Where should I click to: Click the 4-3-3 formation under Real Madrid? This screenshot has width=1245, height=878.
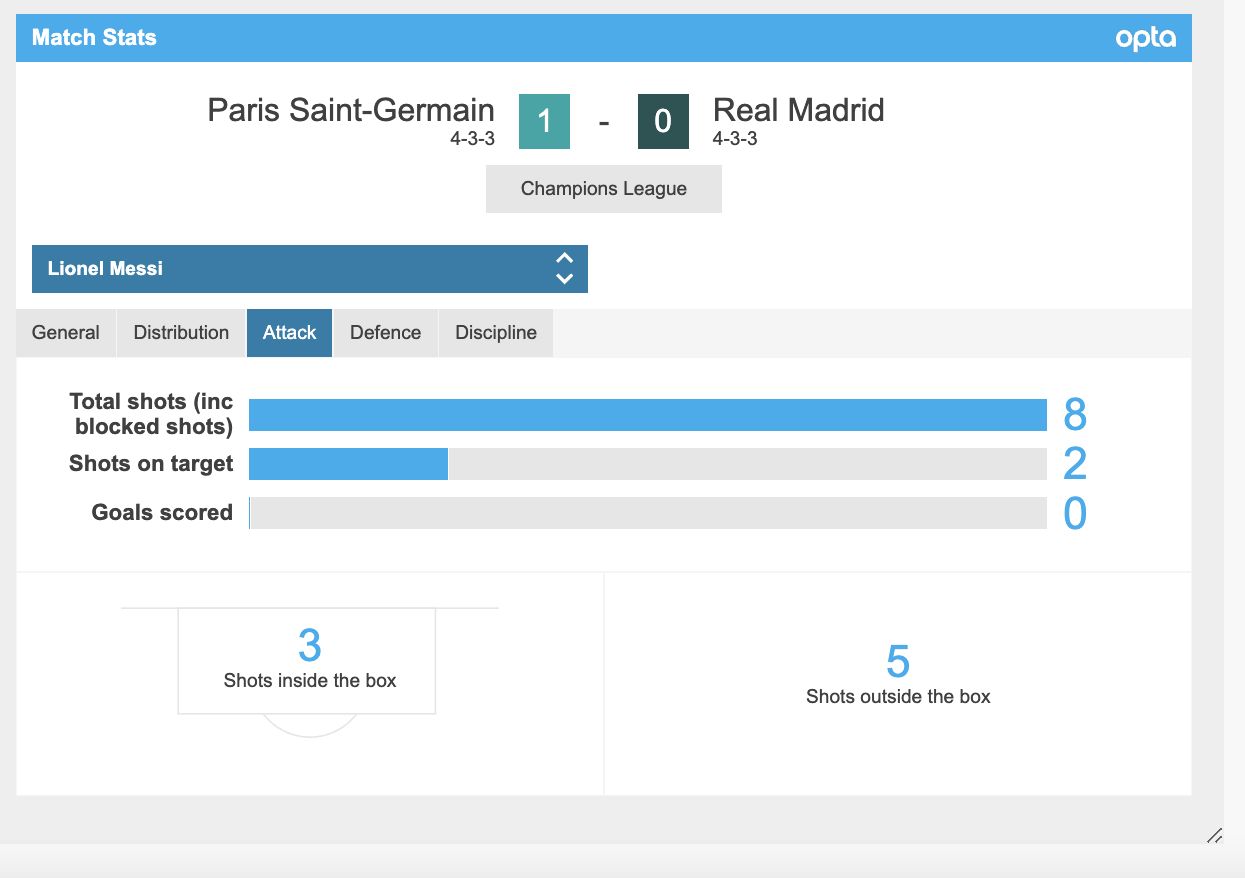pyautogui.click(x=735, y=139)
